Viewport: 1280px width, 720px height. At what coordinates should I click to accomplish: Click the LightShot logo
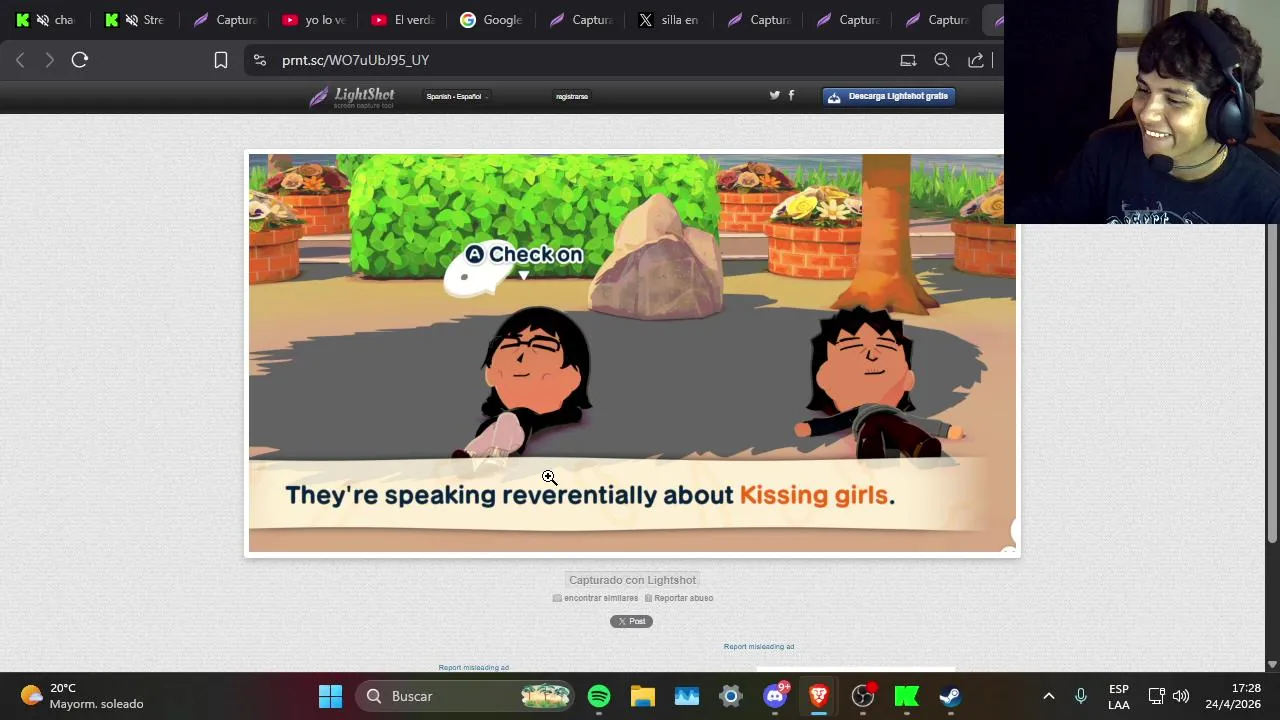click(x=352, y=96)
